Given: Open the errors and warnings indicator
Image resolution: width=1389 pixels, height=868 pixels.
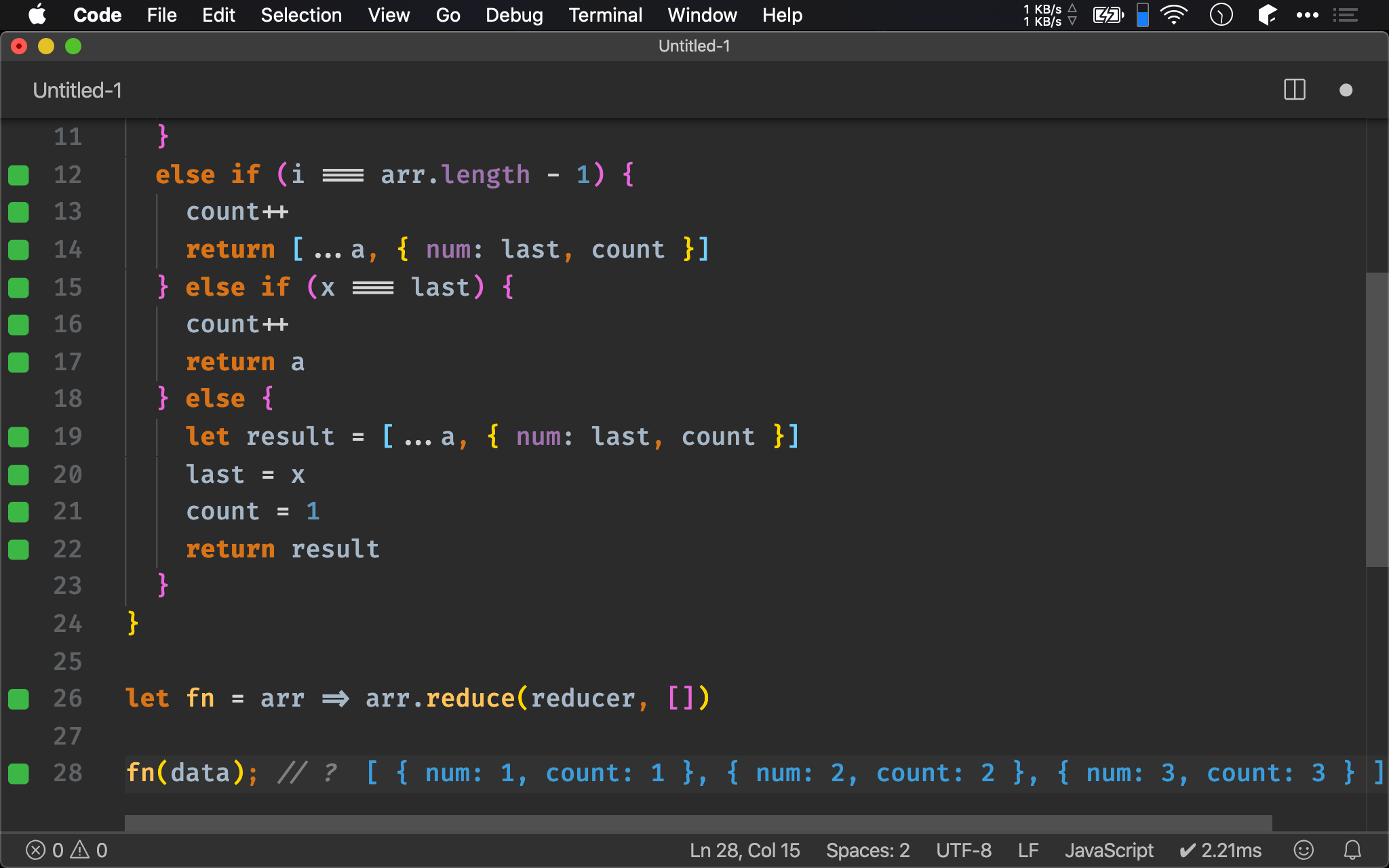Looking at the screenshot, I should click(x=66, y=850).
